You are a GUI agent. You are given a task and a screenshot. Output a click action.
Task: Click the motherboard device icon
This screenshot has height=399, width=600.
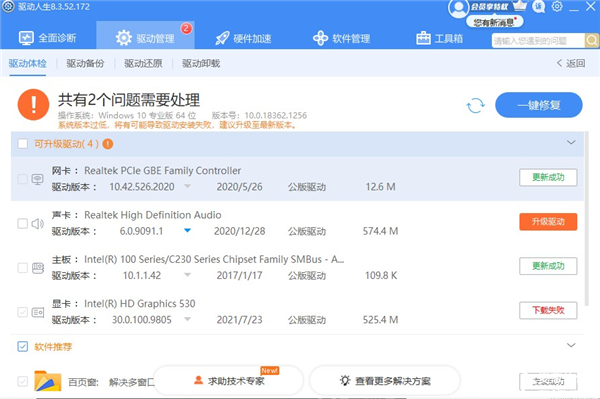tap(38, 268)
